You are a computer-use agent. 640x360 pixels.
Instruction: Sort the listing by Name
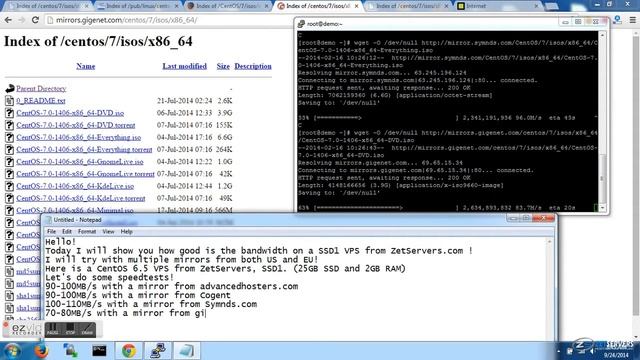86,66
